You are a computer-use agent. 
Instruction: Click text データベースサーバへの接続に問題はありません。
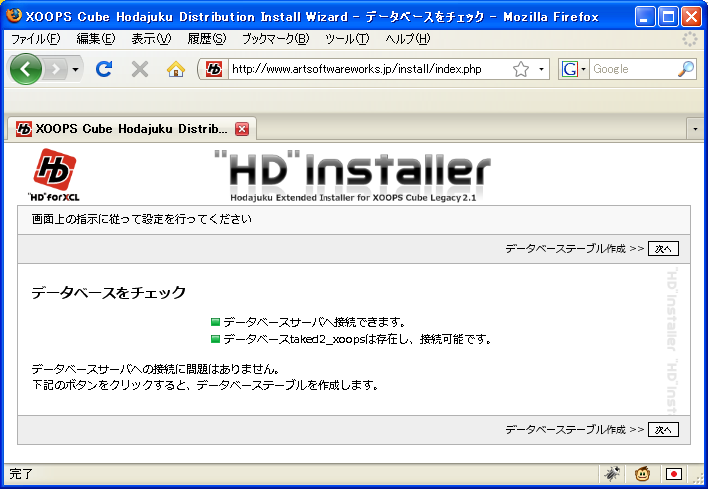click(x=156, y=369)
